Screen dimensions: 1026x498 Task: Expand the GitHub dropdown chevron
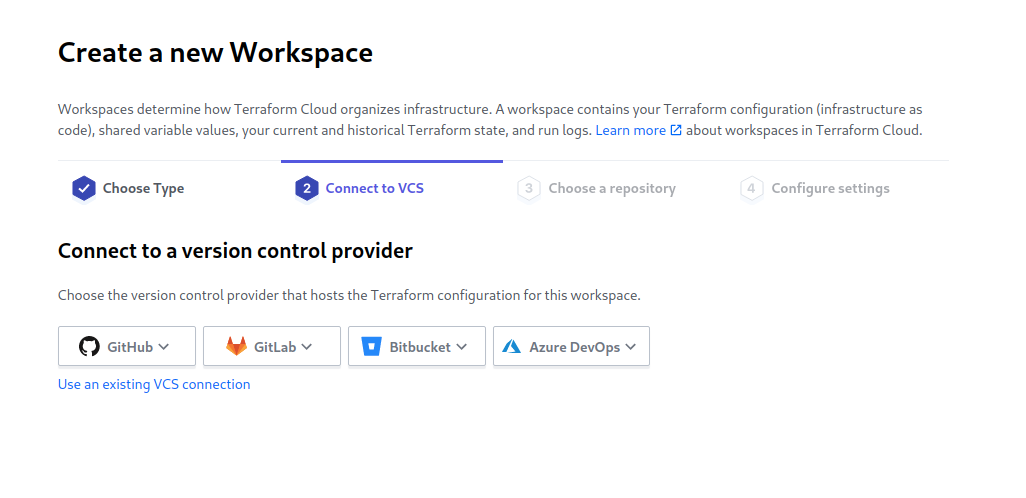164,347
